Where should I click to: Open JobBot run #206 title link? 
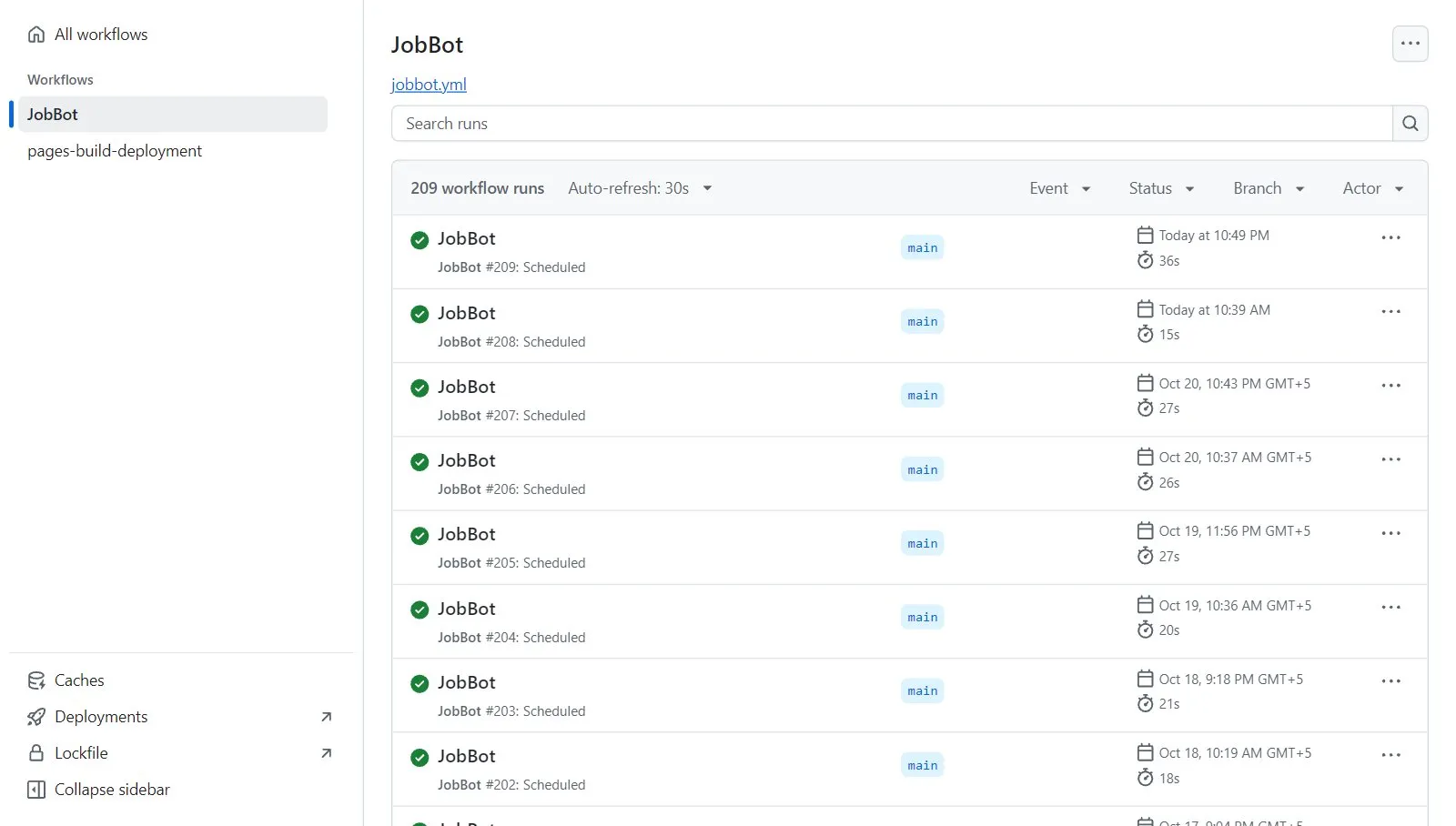467,460
